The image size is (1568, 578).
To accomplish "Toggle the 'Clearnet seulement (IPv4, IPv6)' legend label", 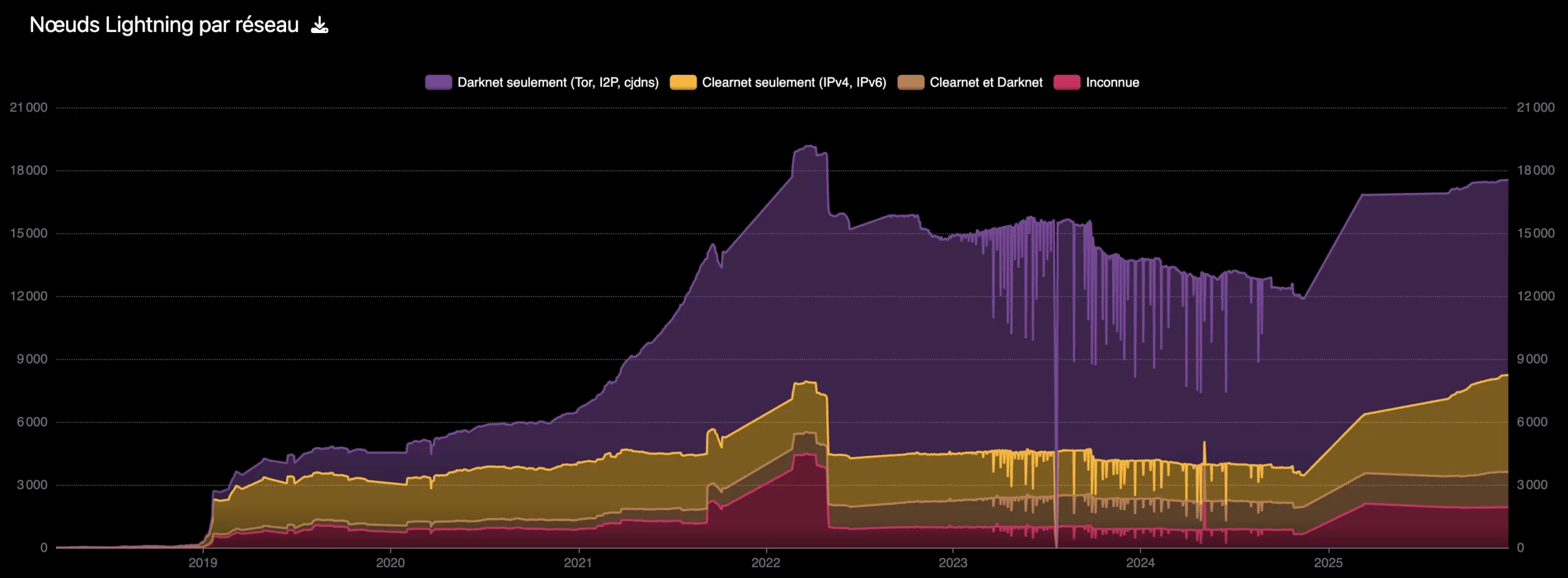I will [x=794, y=83].
